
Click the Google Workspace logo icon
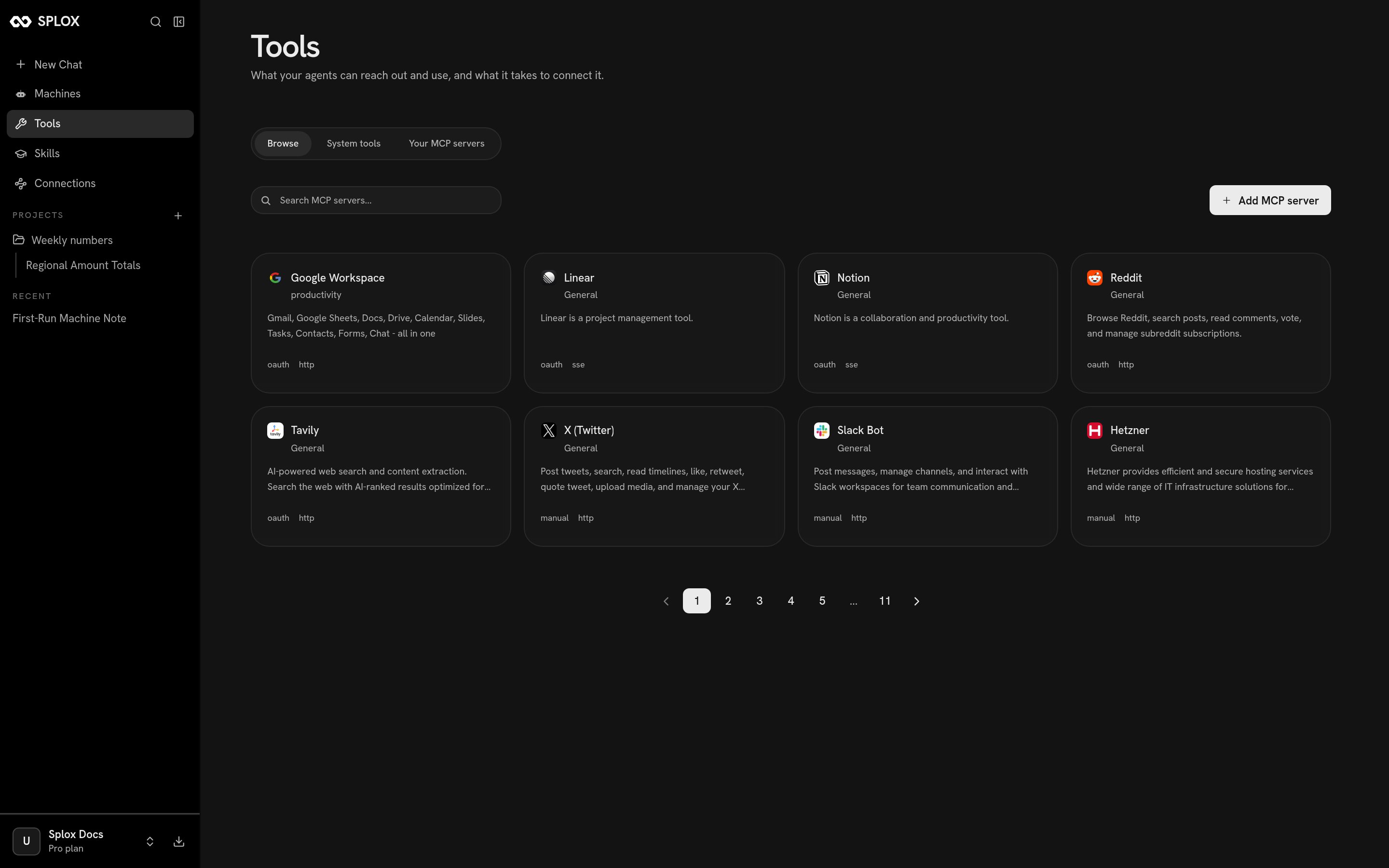click(x=275, y=278)
